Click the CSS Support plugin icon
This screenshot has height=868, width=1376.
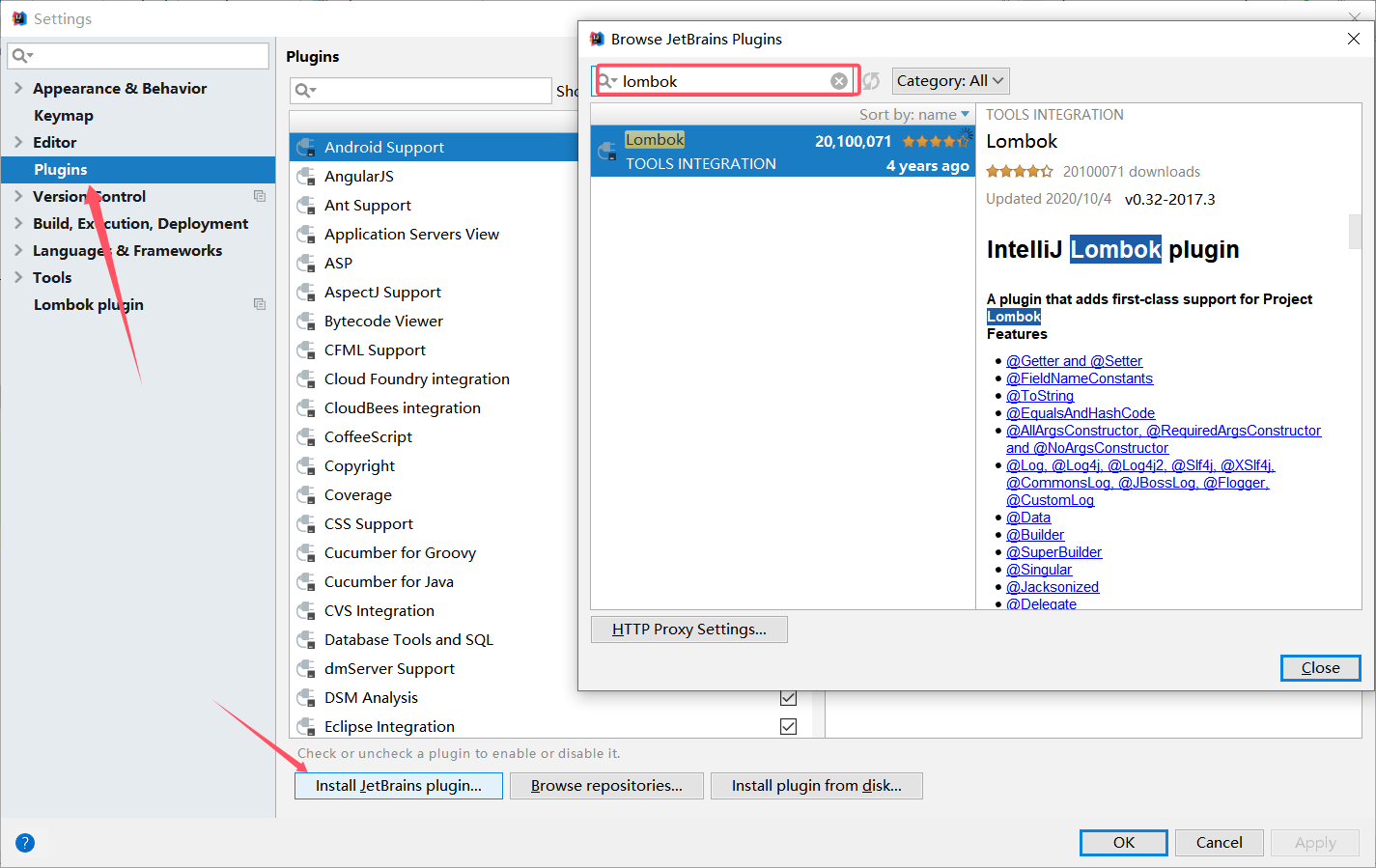tap(306, 524)
